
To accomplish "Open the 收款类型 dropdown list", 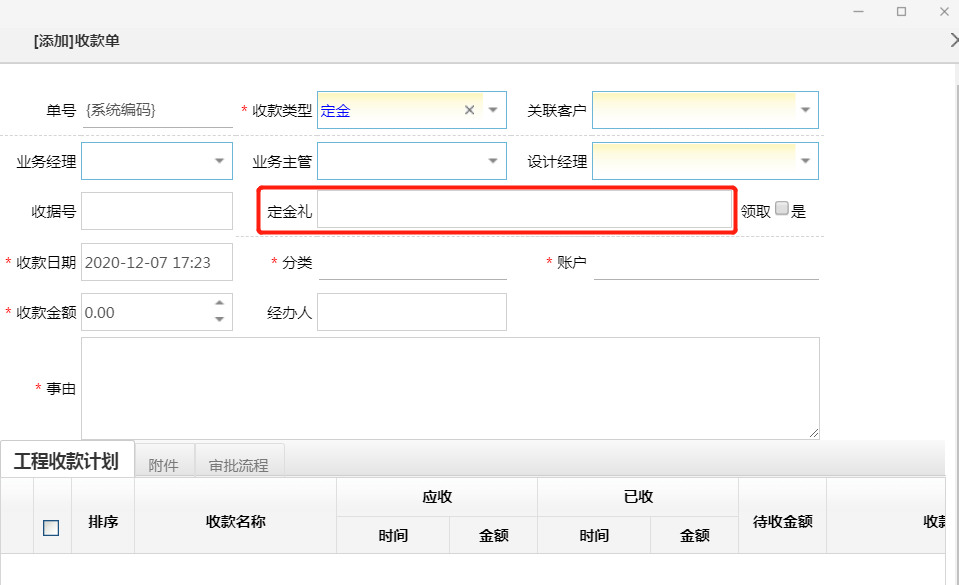I will 494,111.
